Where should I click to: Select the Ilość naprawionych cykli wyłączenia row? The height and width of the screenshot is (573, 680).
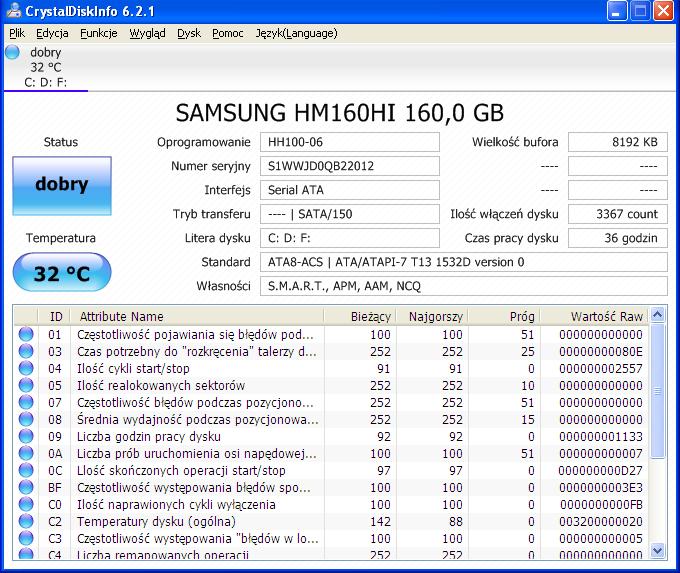tap(332, 504)
